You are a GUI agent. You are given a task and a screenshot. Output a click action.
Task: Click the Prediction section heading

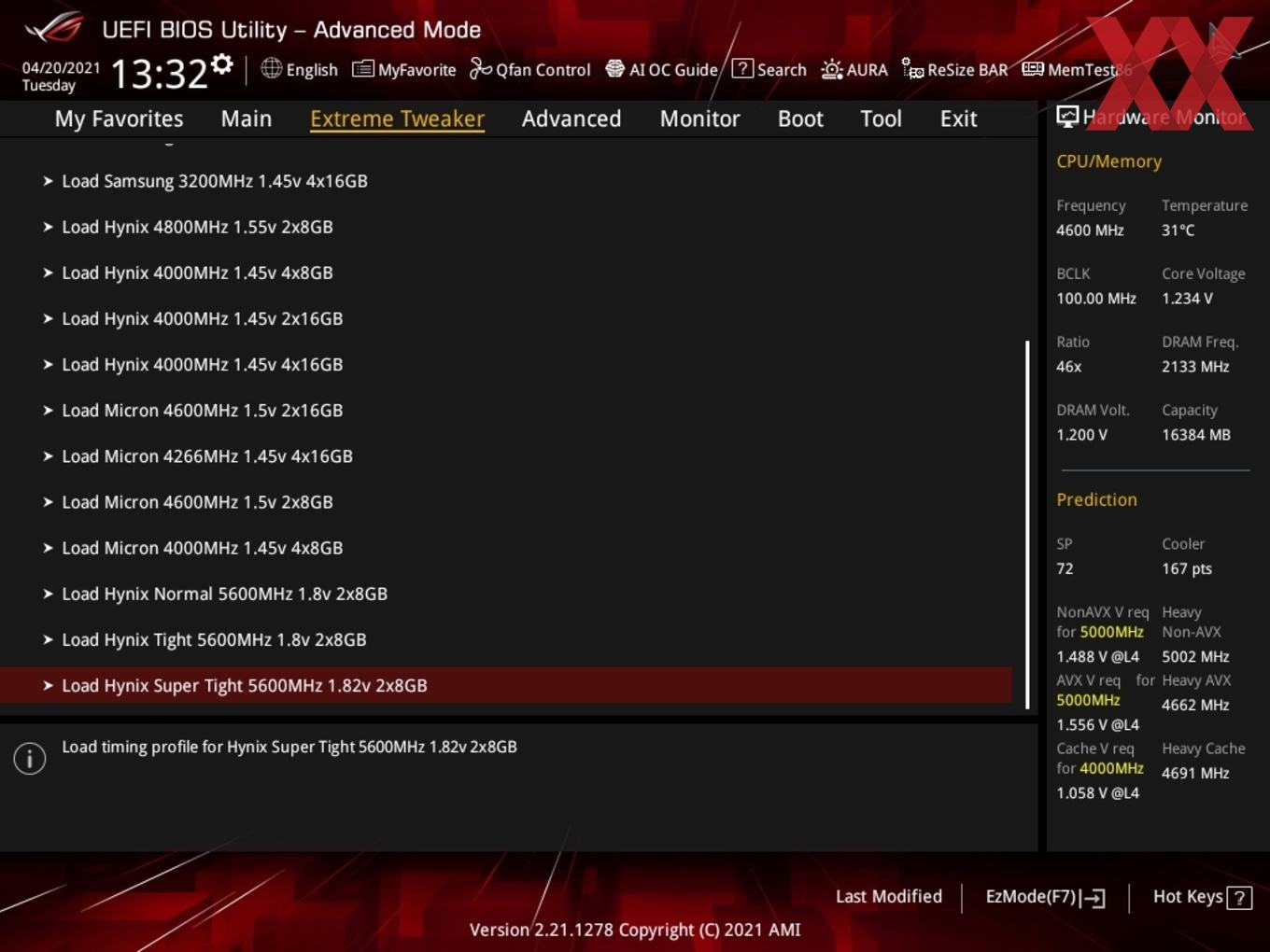1096,499
